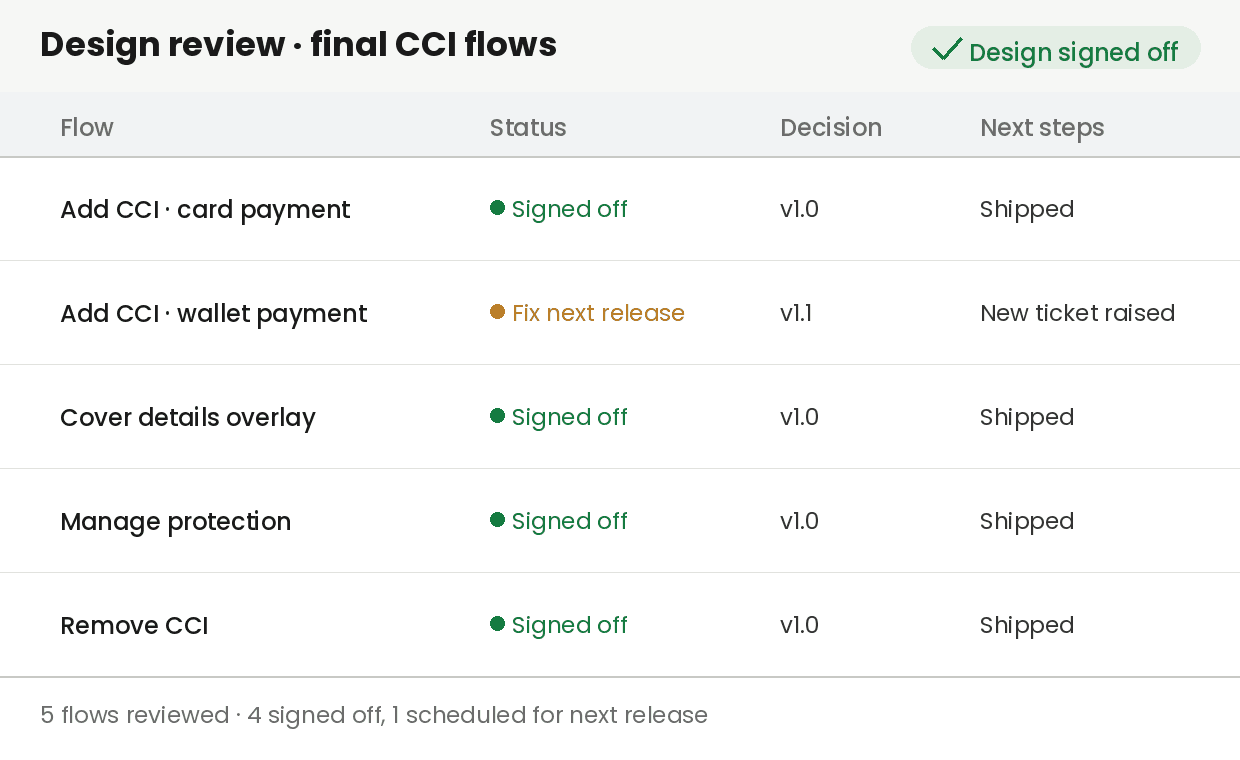Click the Fix next release status label
Image resolution: width=1240 pixels, height=760 pixels.
(598, 313)
